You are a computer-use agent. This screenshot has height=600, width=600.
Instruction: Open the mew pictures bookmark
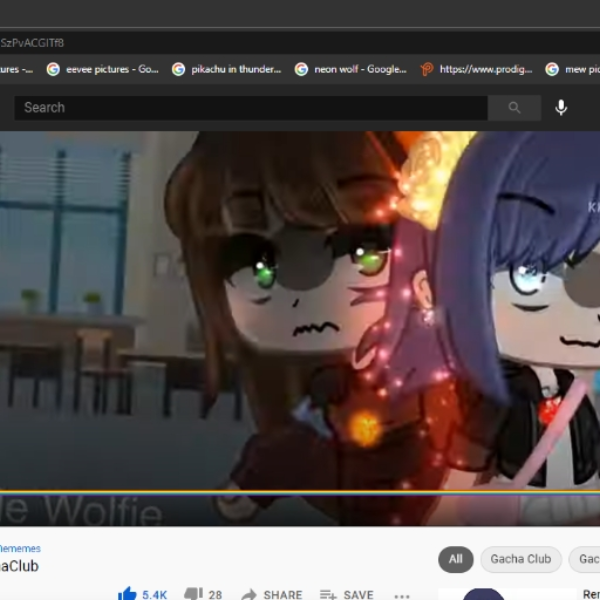(x=572, y=69)
